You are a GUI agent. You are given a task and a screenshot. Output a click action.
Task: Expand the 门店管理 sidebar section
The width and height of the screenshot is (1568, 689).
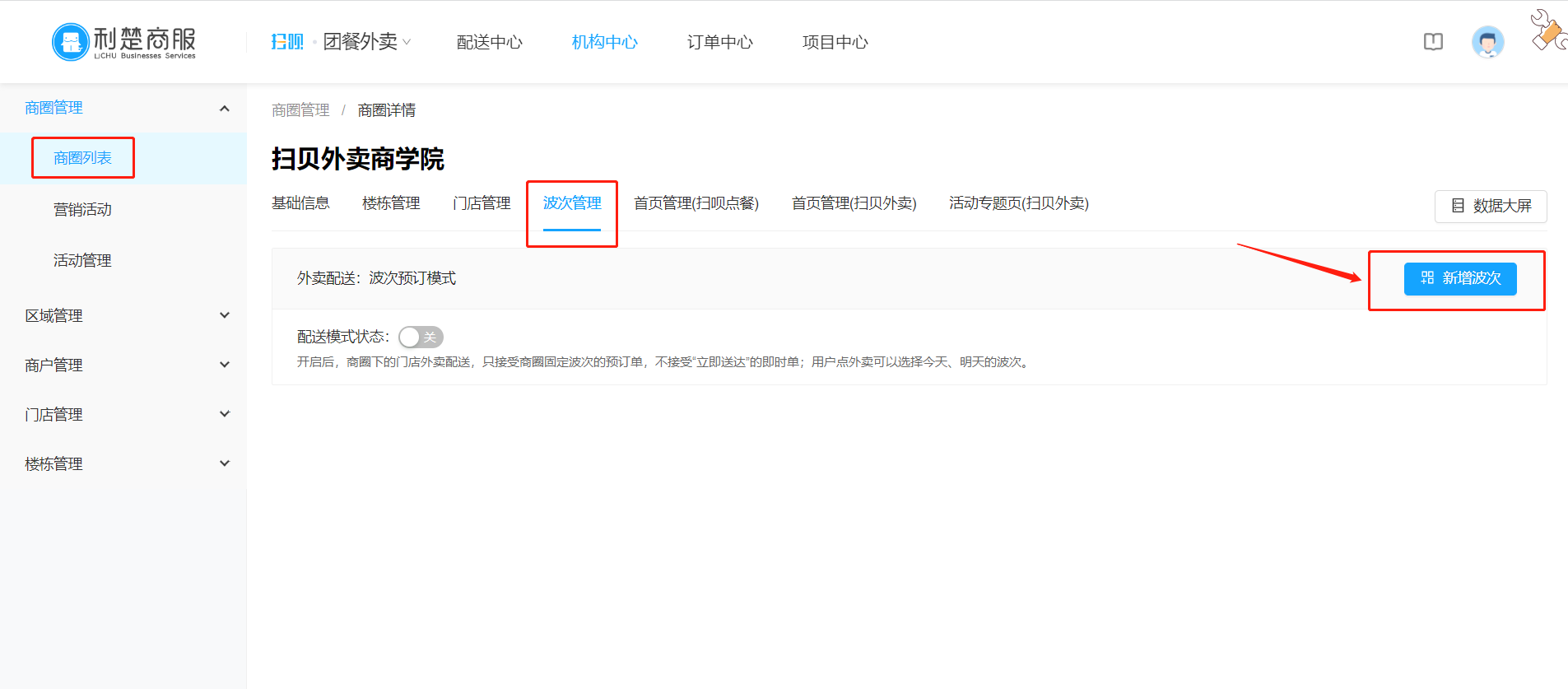click(123, 414)
